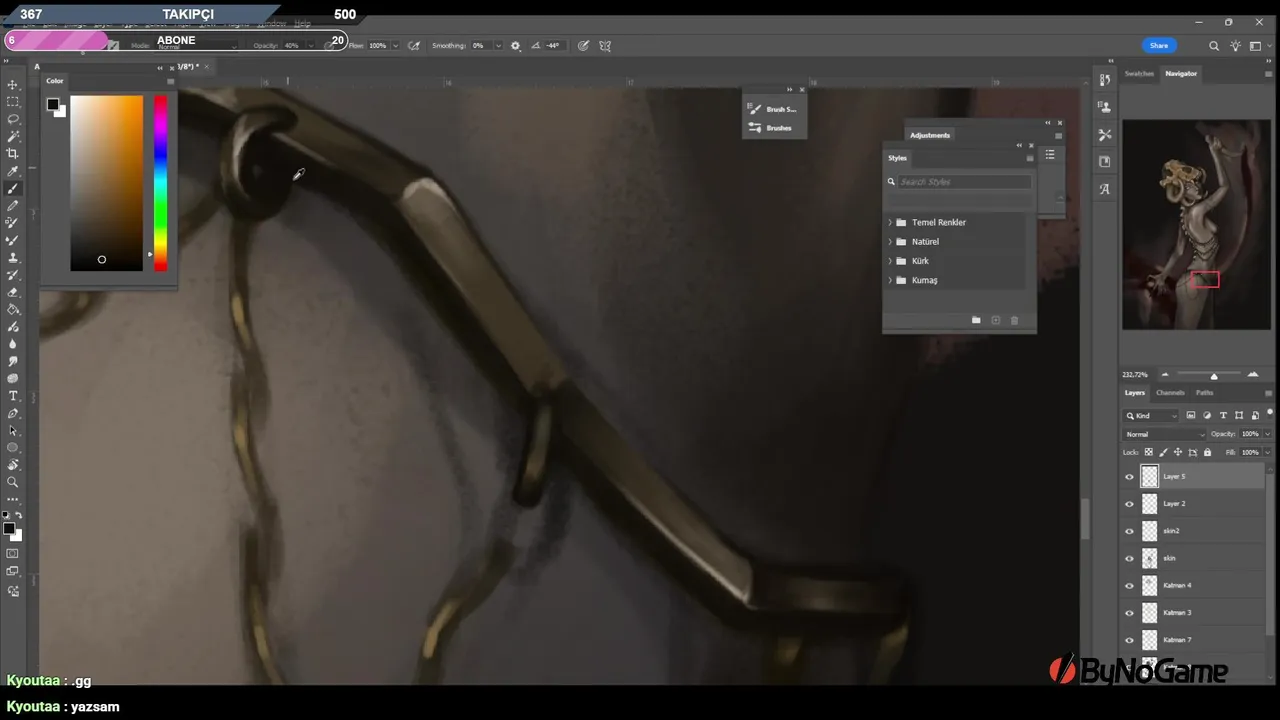Open smoothing options gear
Viewport: 1280px width, 720px height.
[516, 45]
